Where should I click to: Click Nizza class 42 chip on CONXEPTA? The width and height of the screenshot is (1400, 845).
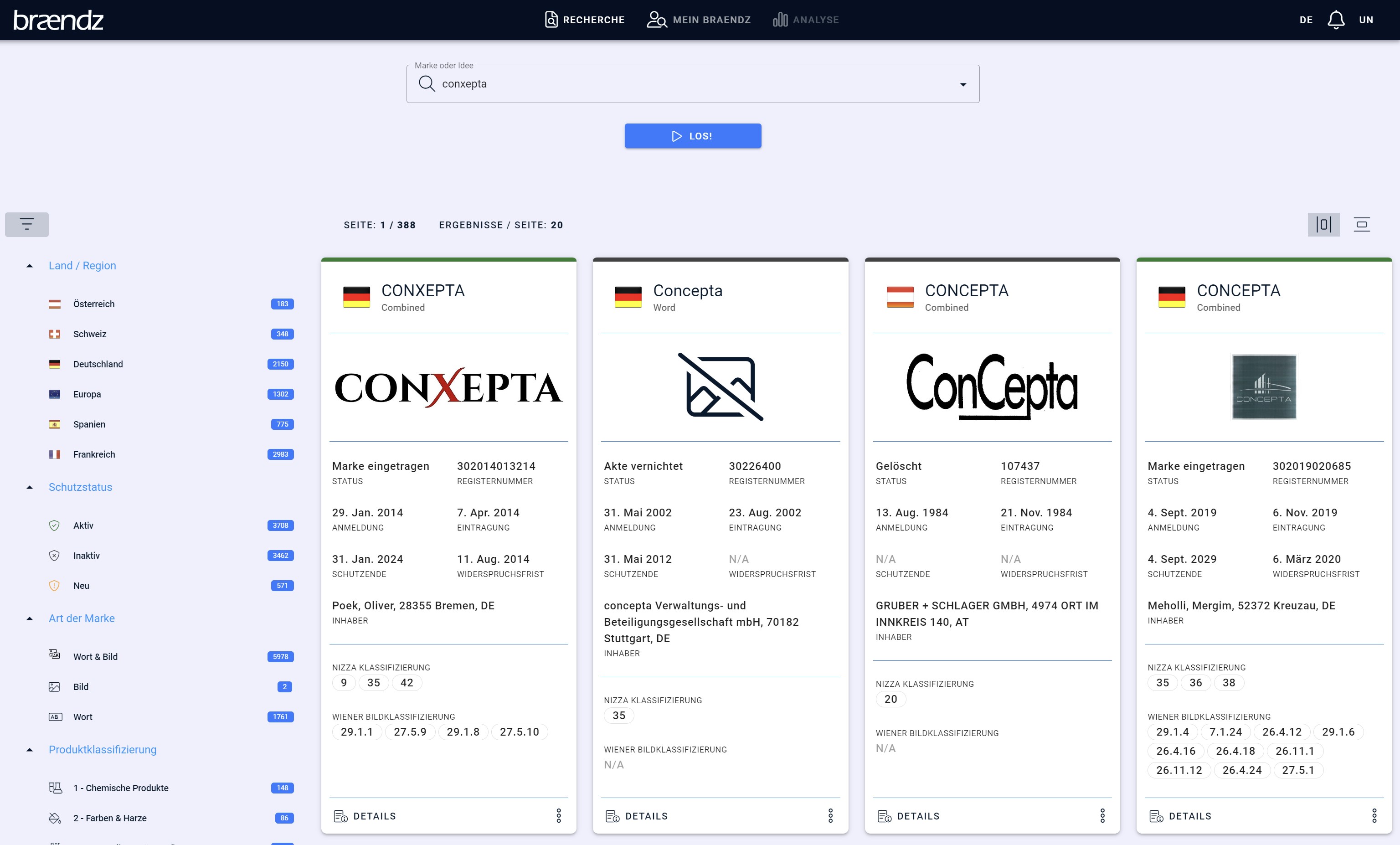click(x=407, y=682)
